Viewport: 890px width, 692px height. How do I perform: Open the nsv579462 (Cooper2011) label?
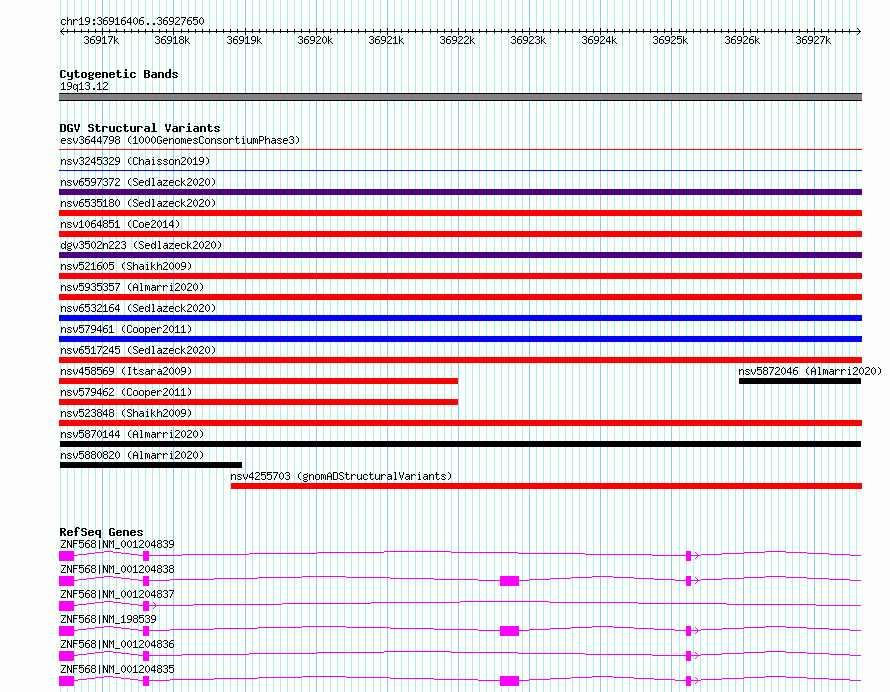[126, 392]
